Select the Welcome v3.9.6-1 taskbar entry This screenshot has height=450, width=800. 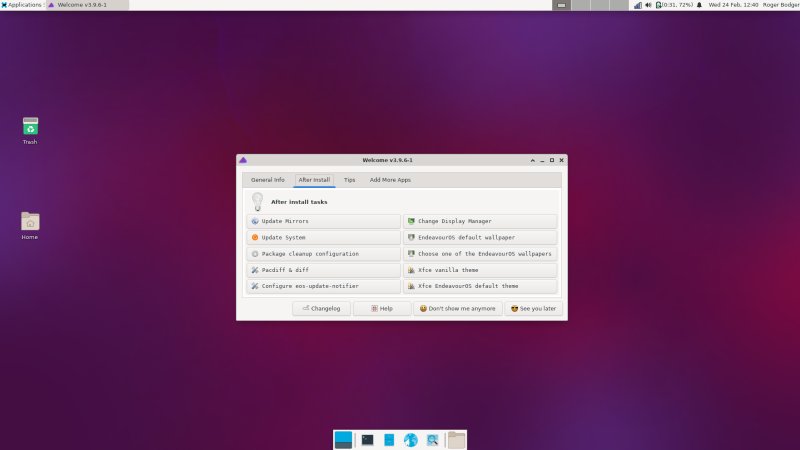(x=87, y=5)
